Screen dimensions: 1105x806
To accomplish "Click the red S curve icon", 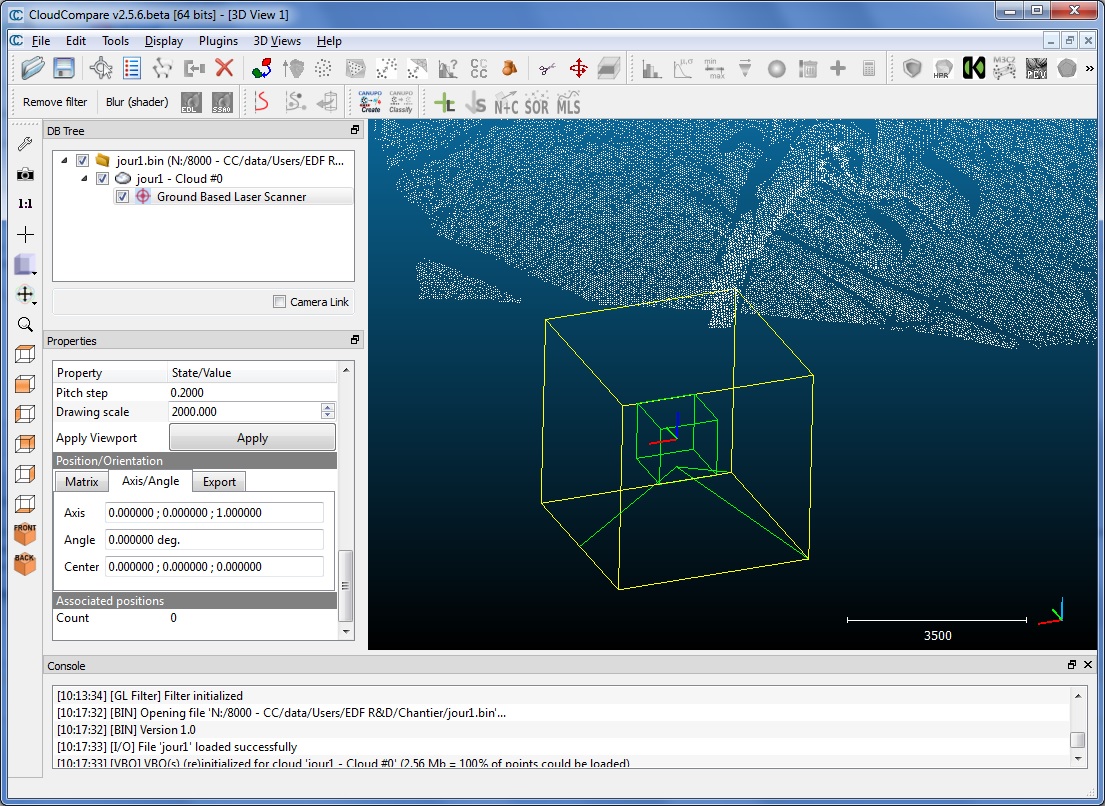I will tap(261, 102).
